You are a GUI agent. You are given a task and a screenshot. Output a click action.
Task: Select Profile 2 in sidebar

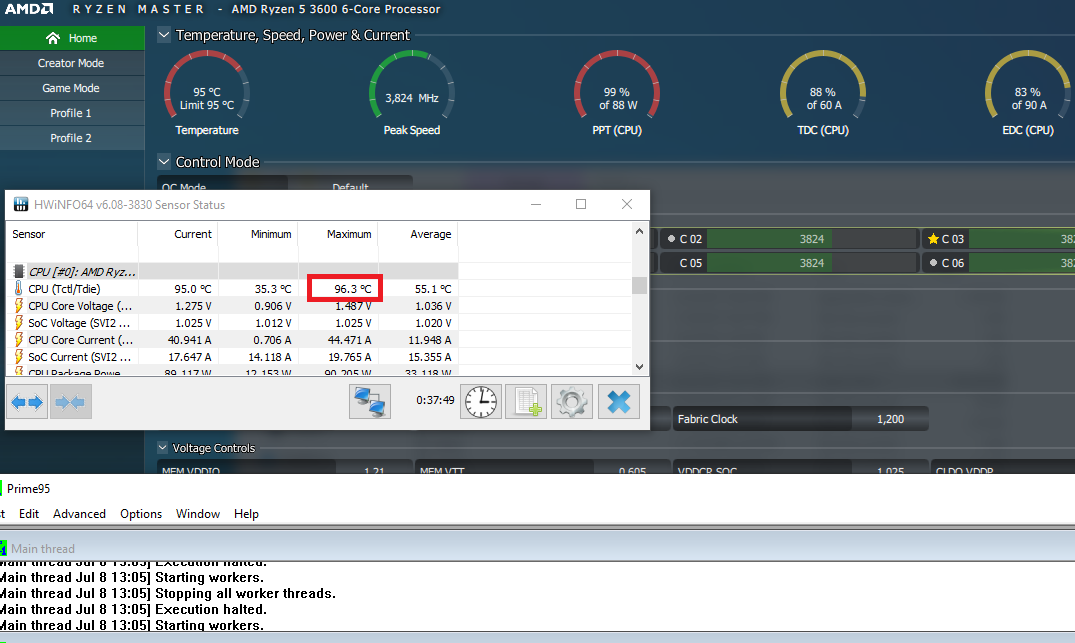pos(72,138)
